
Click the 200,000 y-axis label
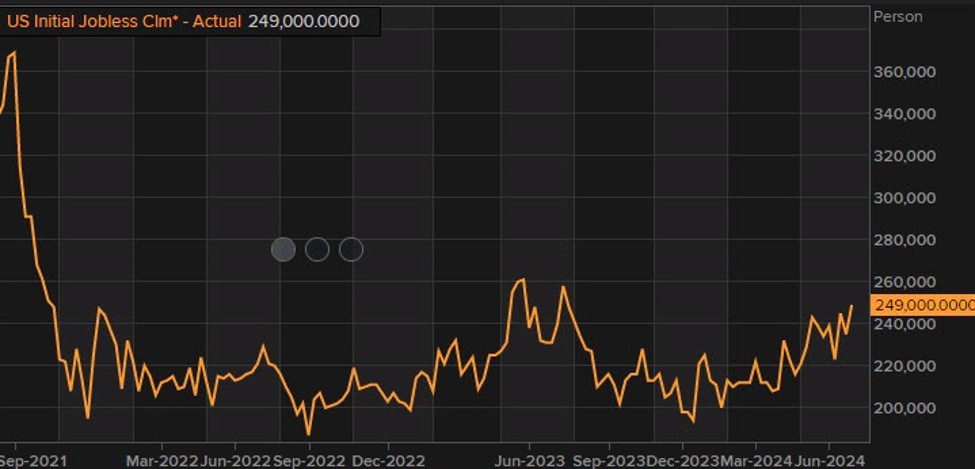pyautogui.click(x=904, y=408)
